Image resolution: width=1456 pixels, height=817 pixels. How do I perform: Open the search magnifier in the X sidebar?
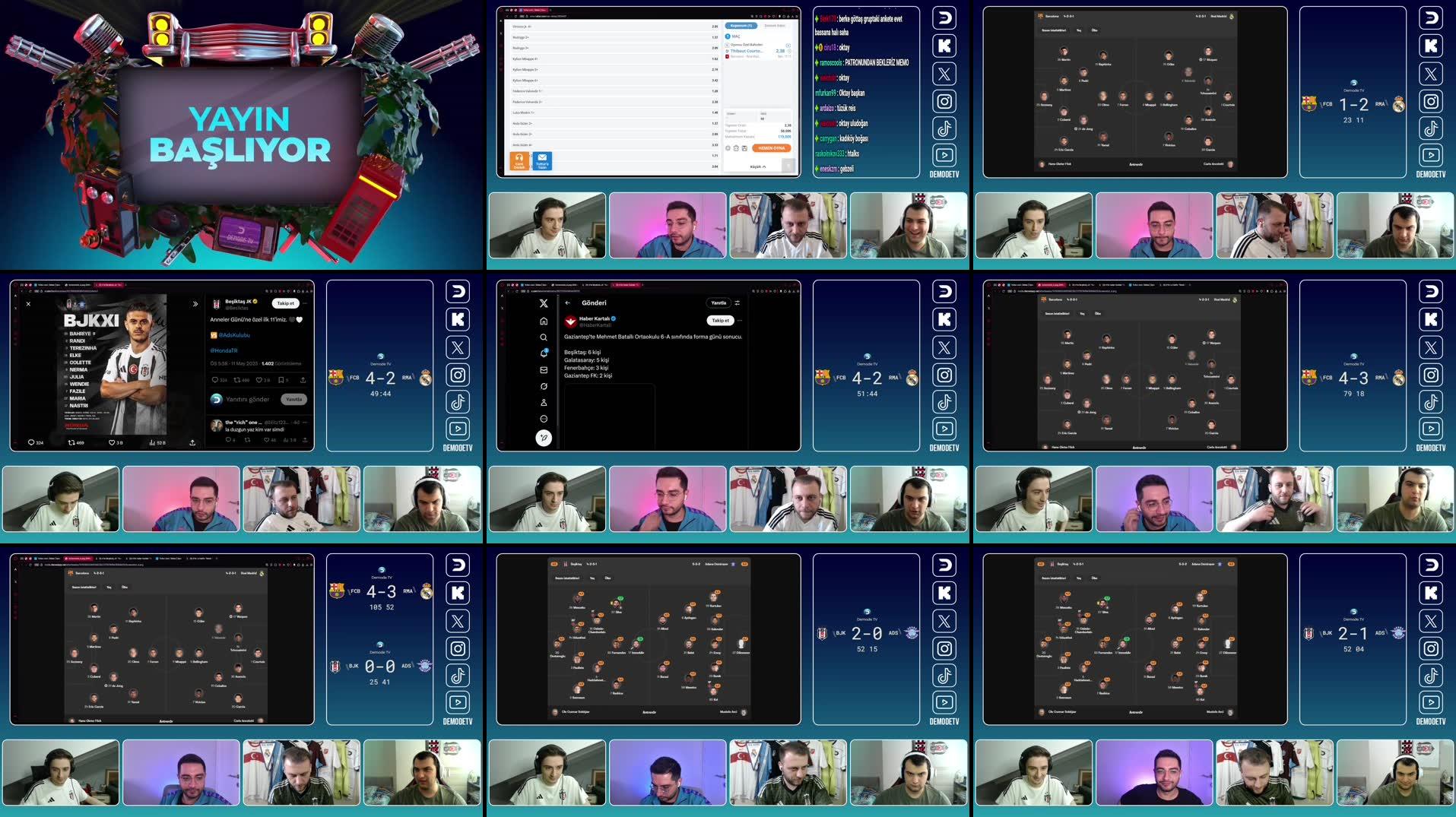[543, 337]
